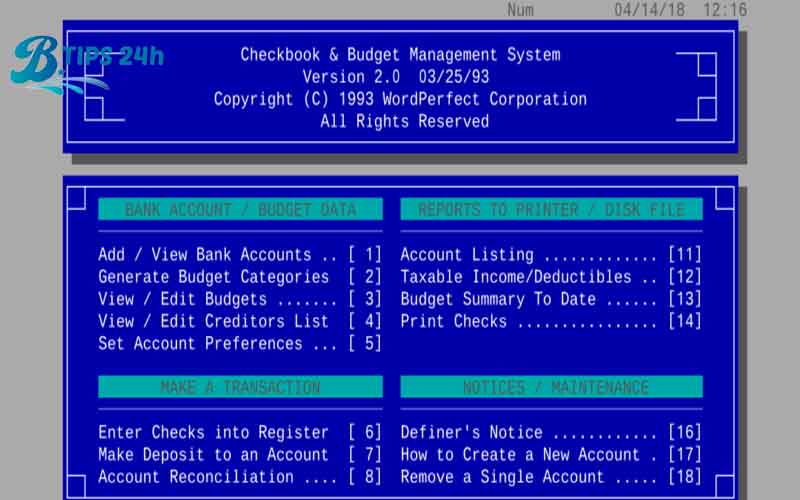Click the BANK ACCOUNT / BUDGET DATA header
The image size is (800, 500).
[240, 209]
